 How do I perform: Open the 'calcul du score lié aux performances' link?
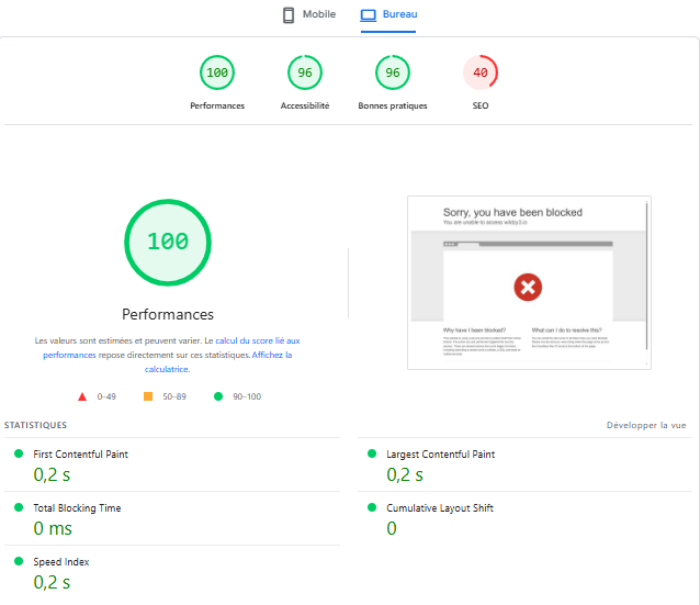257,341
